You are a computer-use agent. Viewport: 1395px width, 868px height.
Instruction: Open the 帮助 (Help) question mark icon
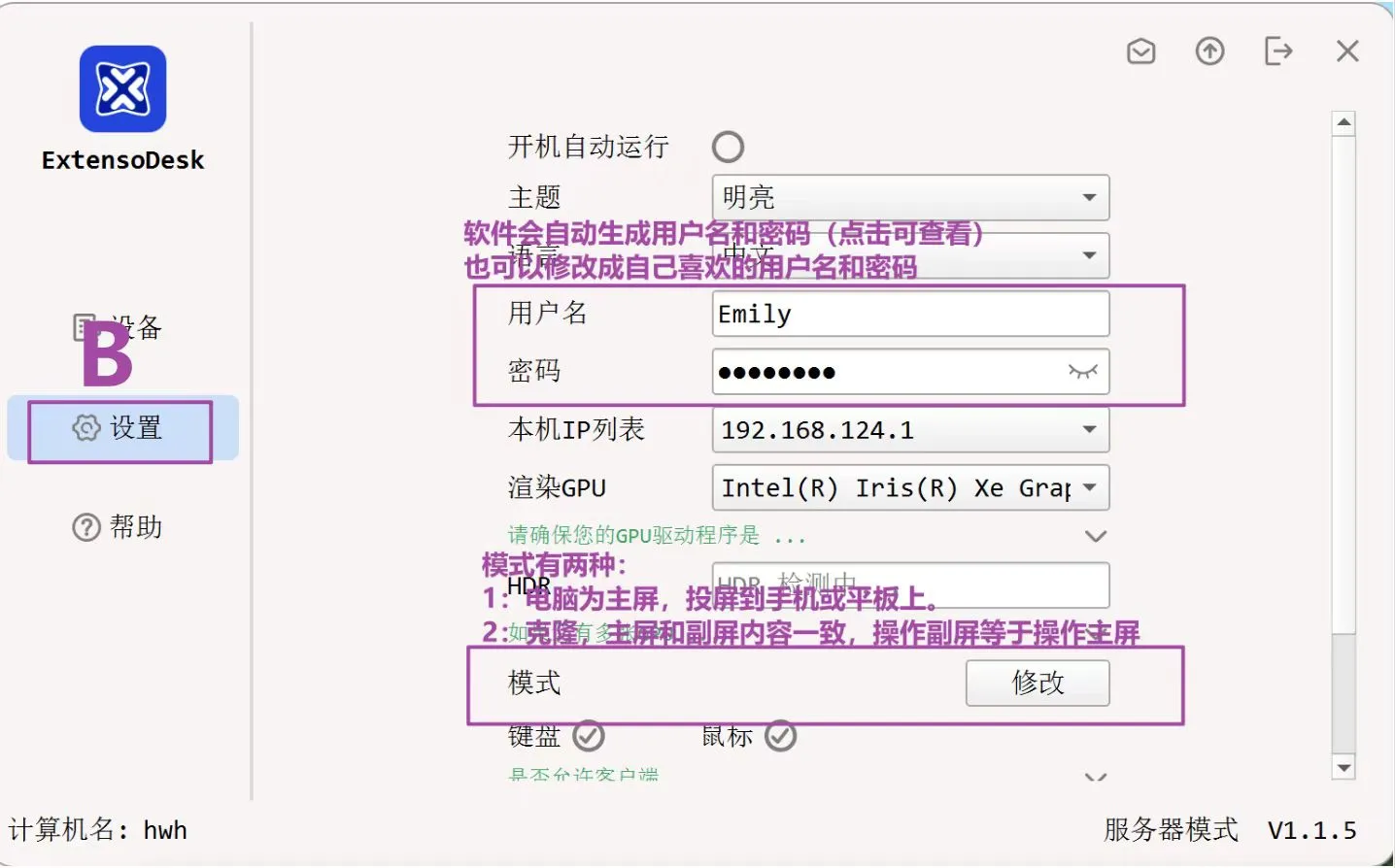[x=85, y=526]
